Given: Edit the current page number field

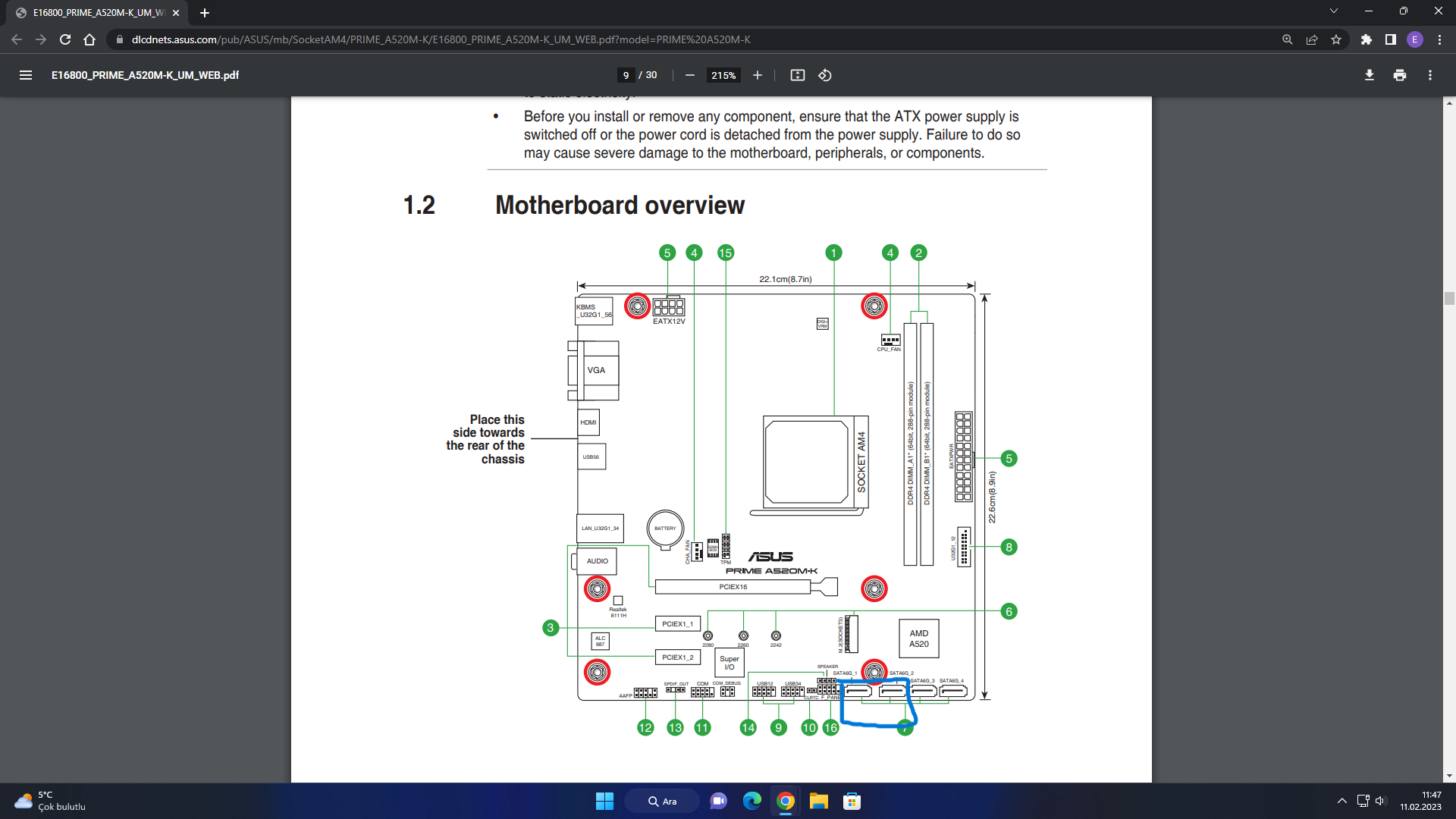Looking at the screenshot, I should 626,75.
